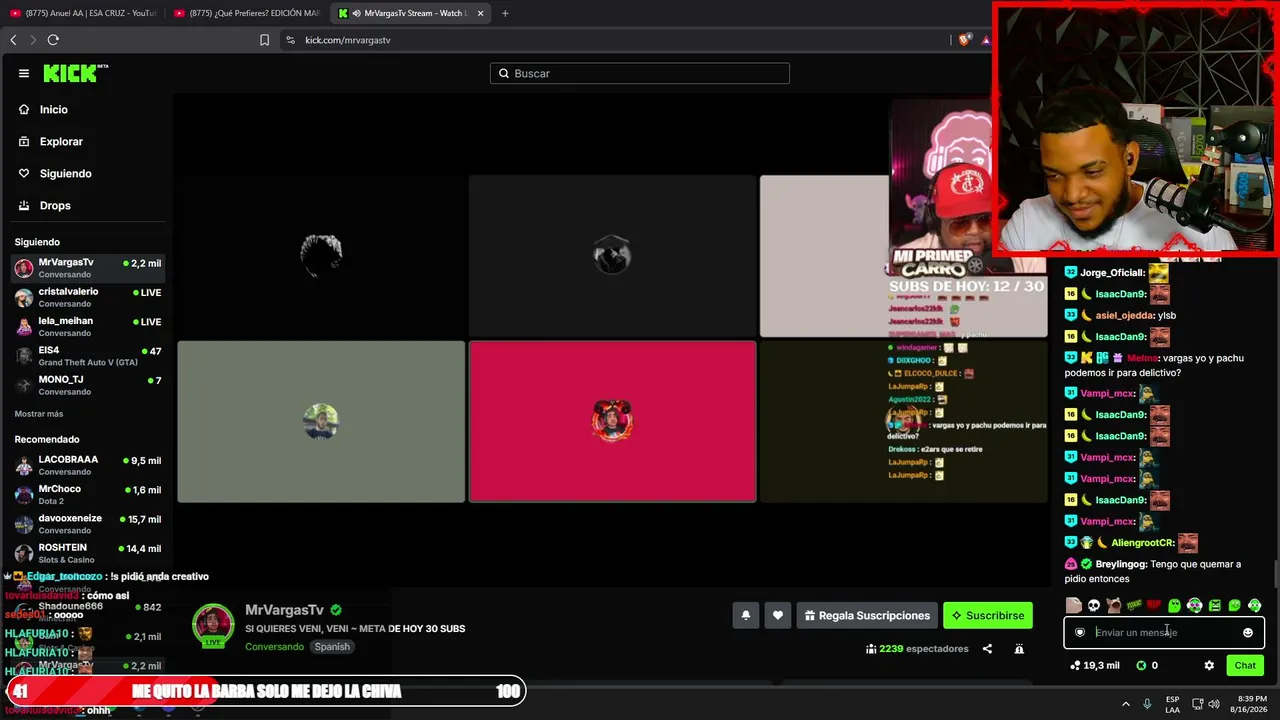The image size is (1280, 720).
Task: Insert the red RIP emote
Action: point(1154,605)
